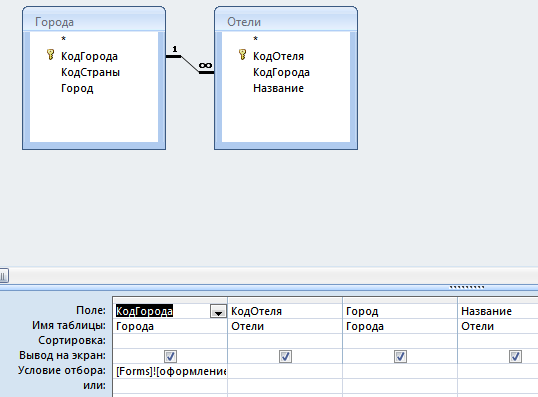Click the Сортировка cell for Название column

[x=498, y=341]
